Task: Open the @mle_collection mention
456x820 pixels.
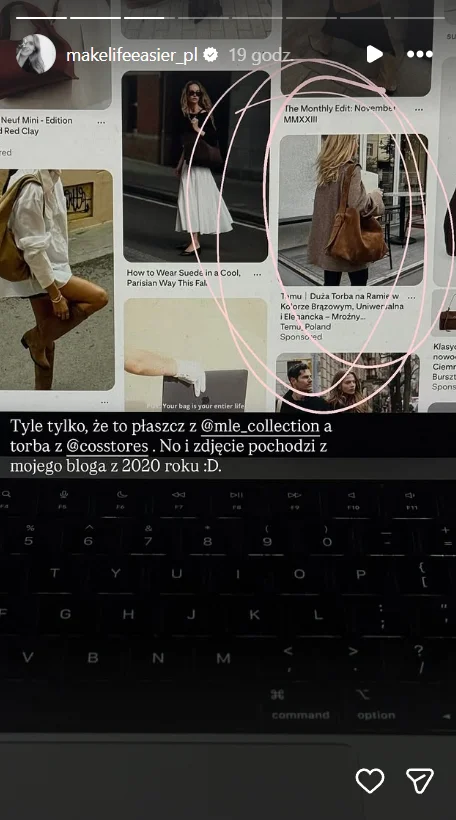Action: tap(260, 426)
